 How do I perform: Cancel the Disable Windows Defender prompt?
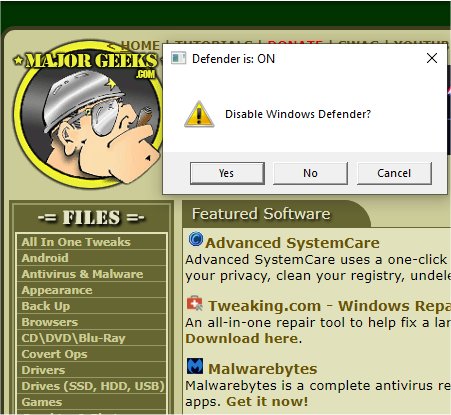pos(394,173)
